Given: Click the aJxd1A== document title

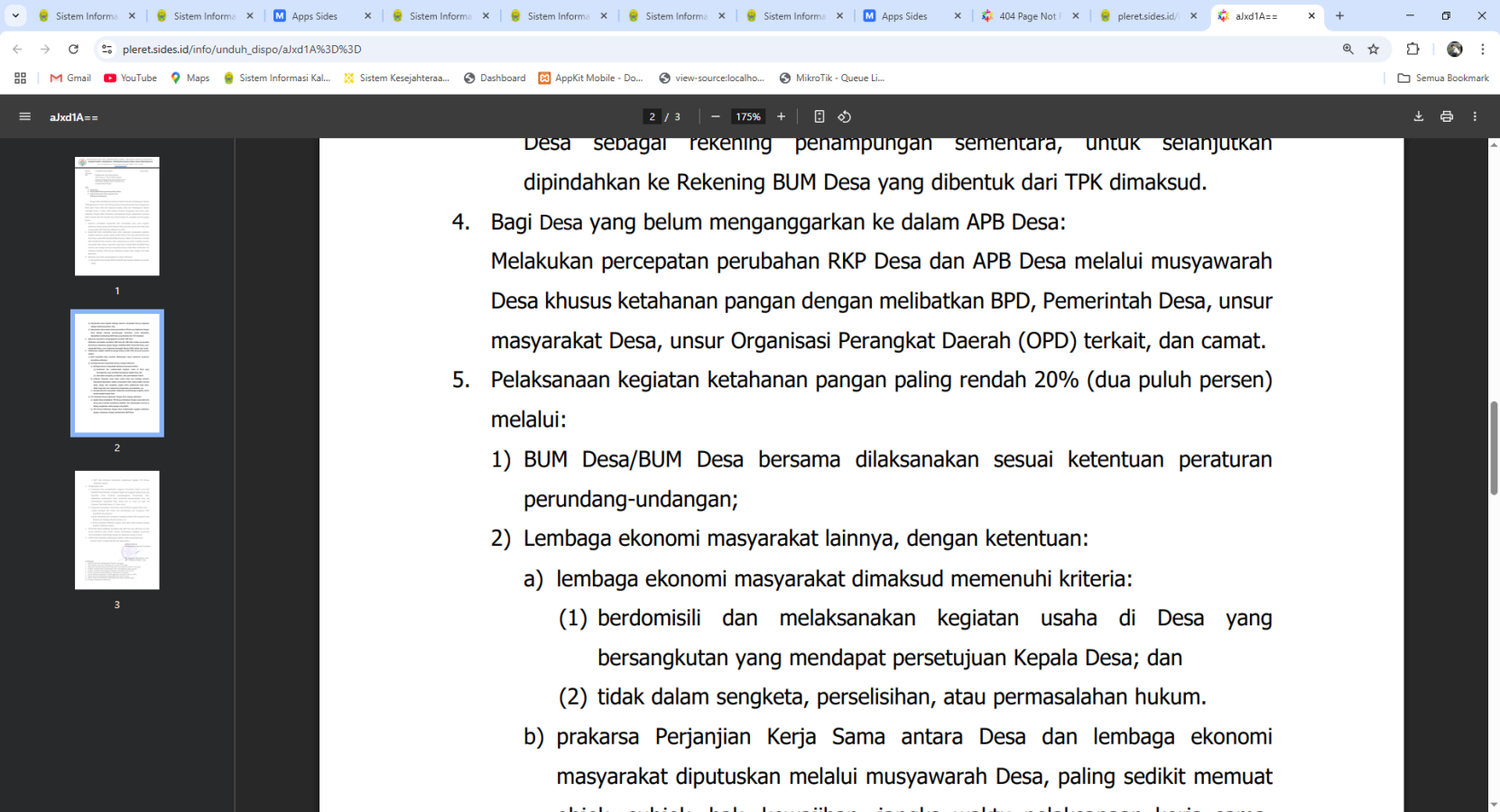Looking at the screenshot, I should (74, 117).
